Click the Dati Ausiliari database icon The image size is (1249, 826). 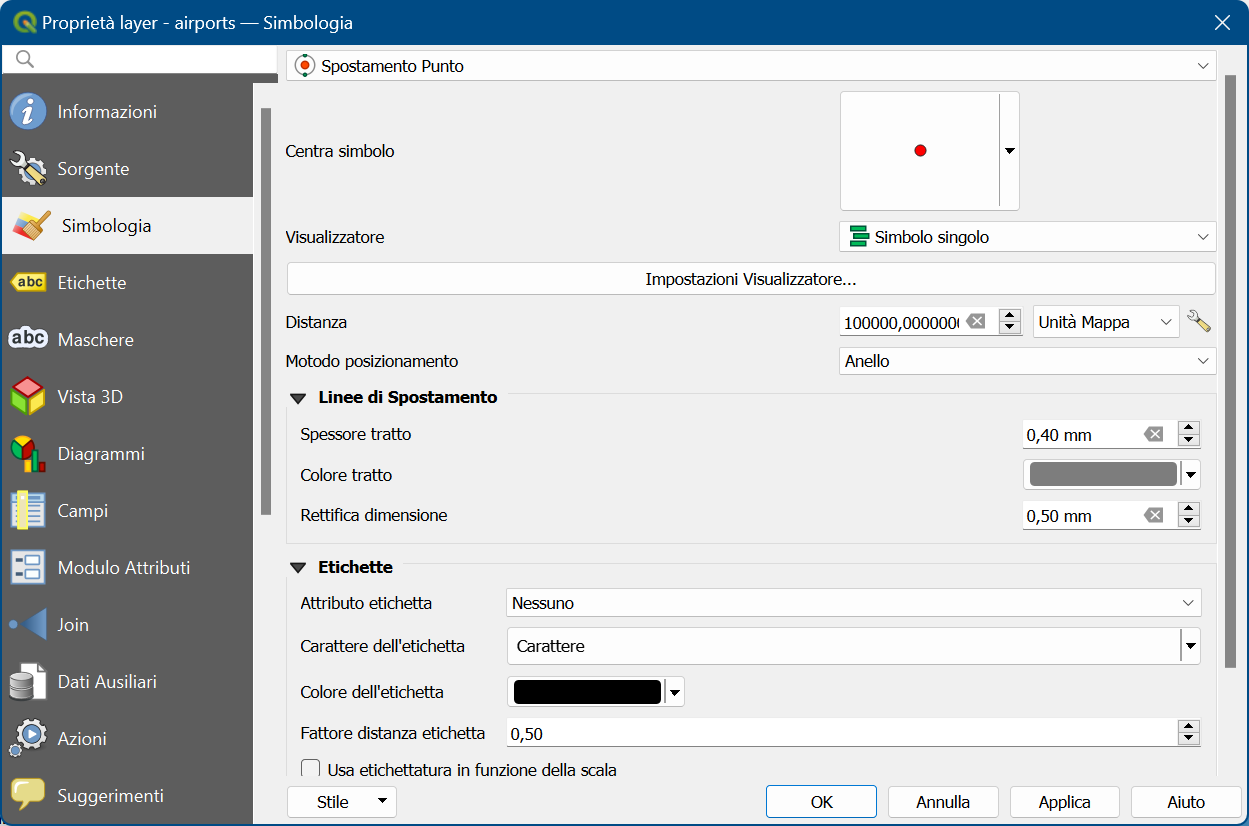[x=28, y=682]
